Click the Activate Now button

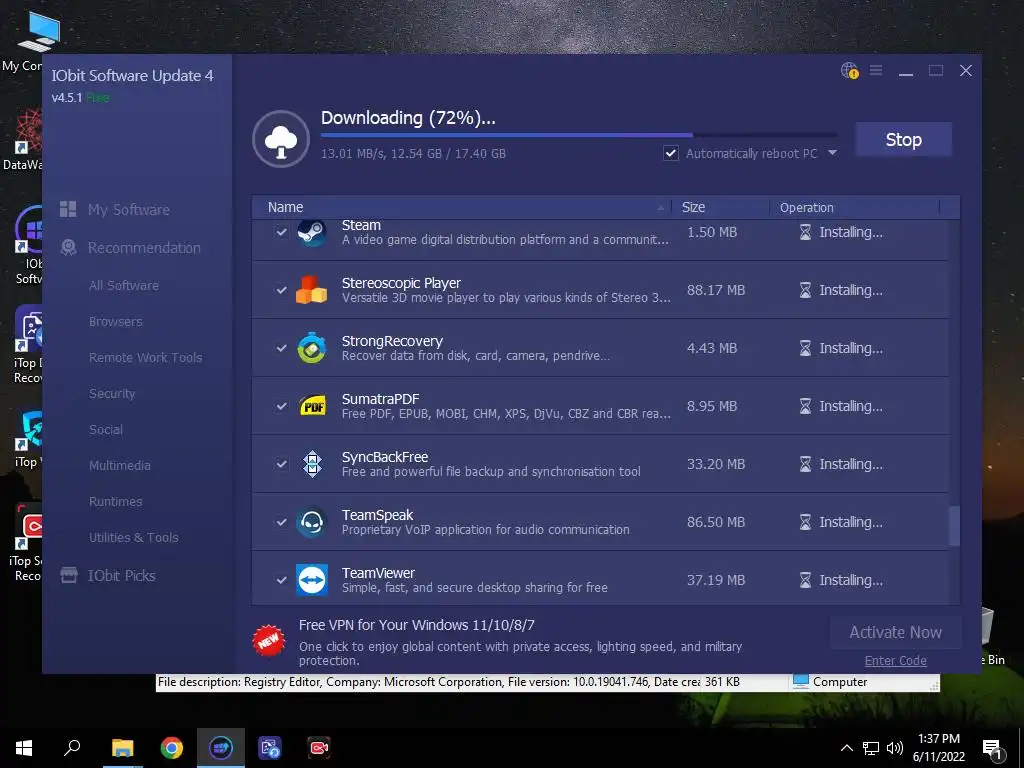895,632
